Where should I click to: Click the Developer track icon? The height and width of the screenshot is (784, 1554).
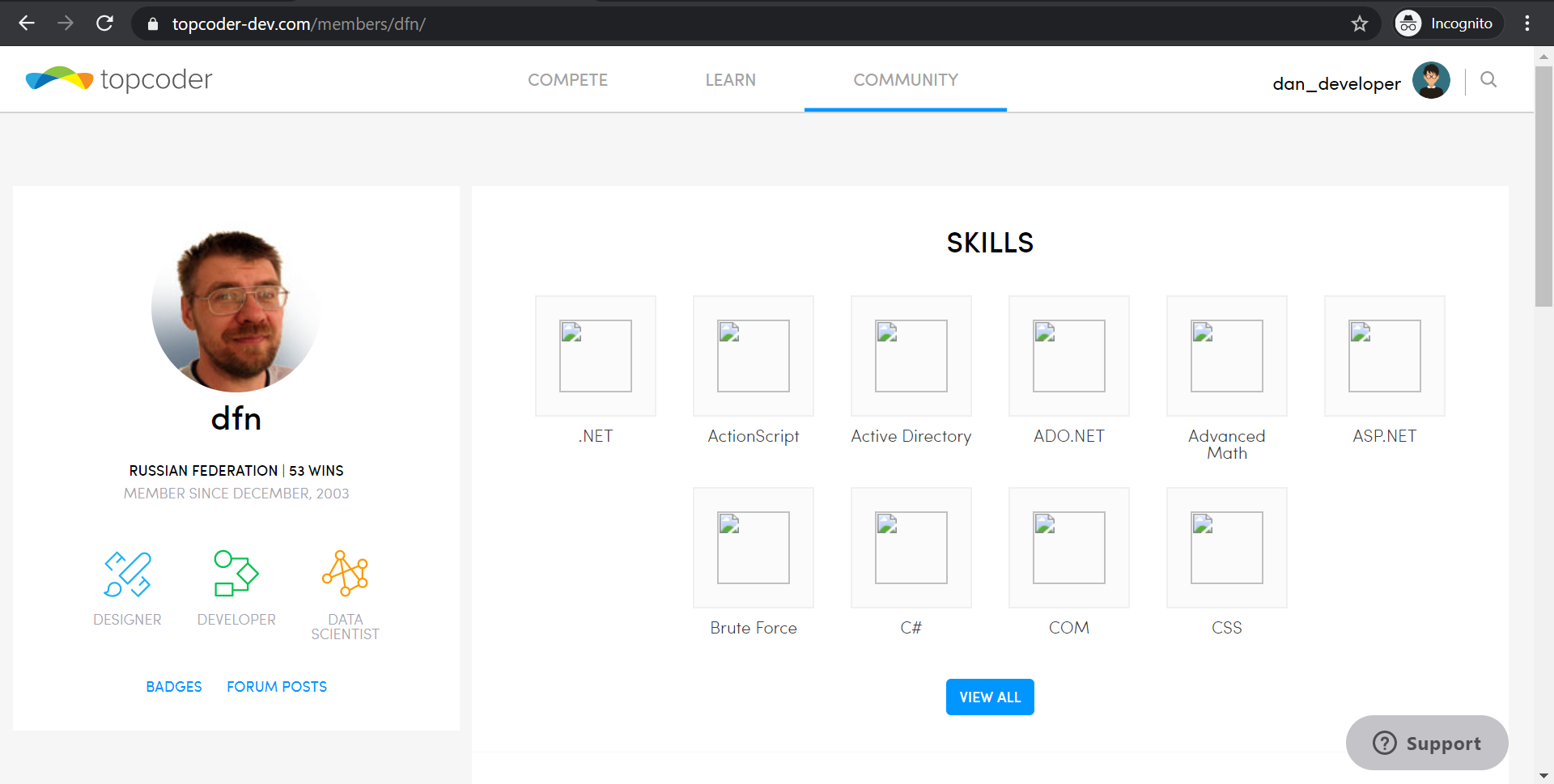(236, 574)
